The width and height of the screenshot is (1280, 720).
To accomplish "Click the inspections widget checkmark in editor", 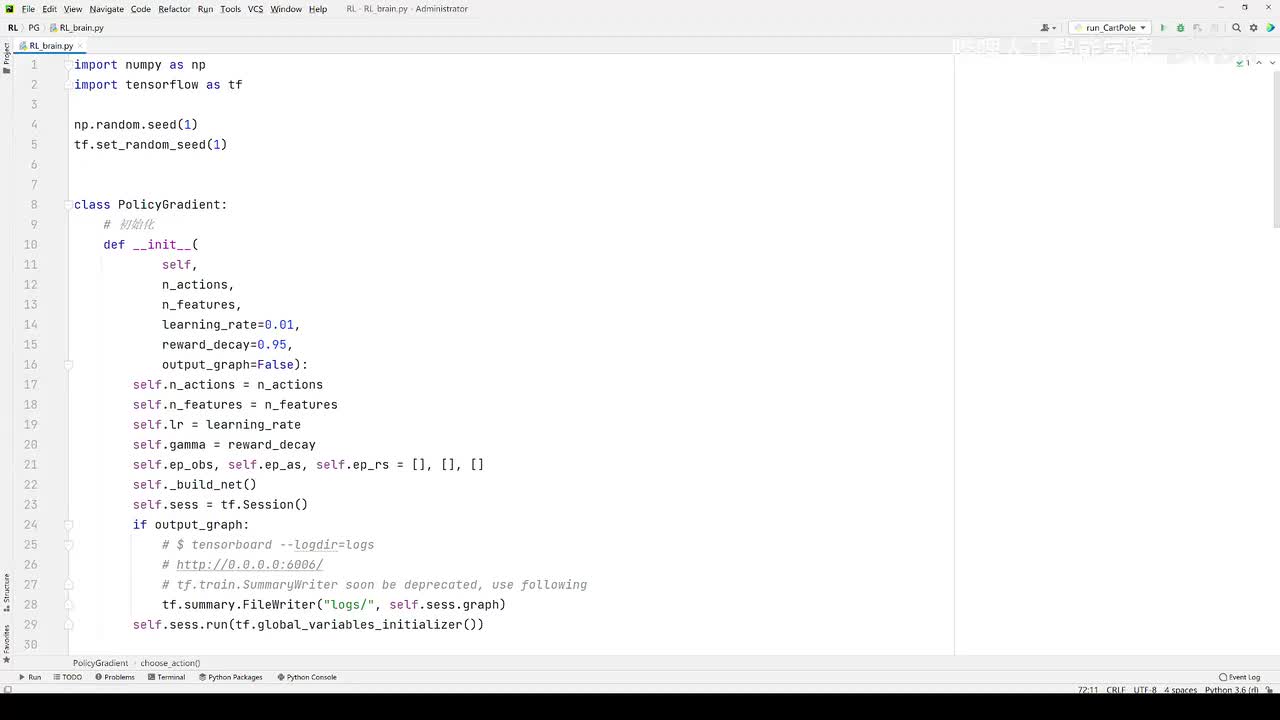I will pos(1242,63).
